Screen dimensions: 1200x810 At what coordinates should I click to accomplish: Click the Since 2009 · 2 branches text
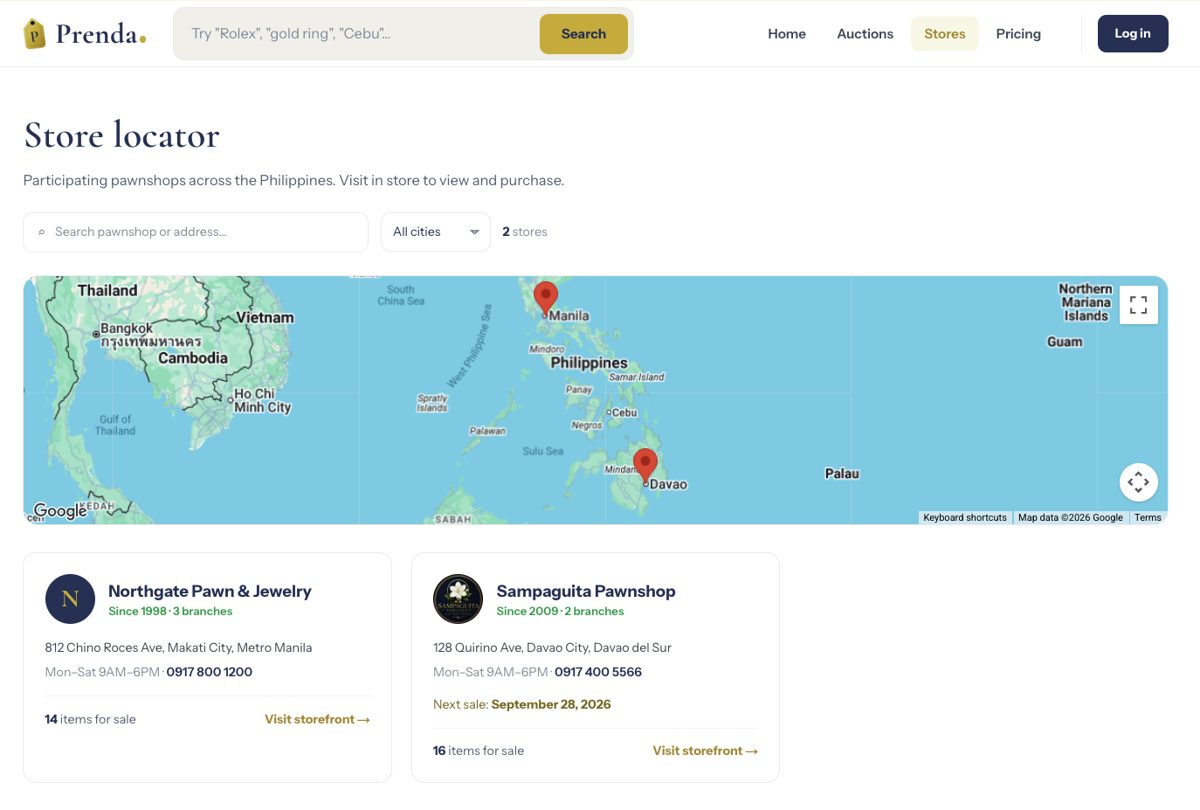point(560,611)
